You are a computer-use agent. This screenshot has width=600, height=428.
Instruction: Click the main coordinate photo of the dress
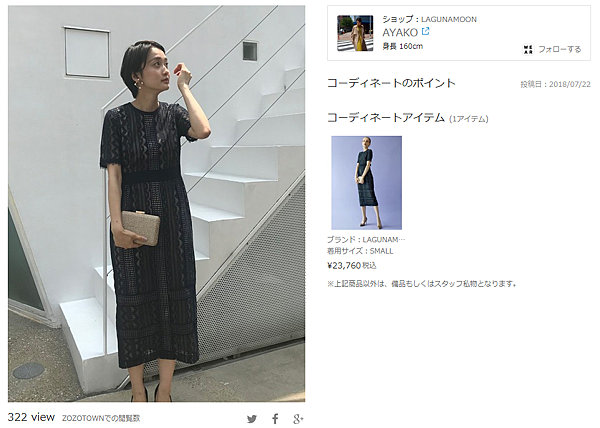point(157,203)
